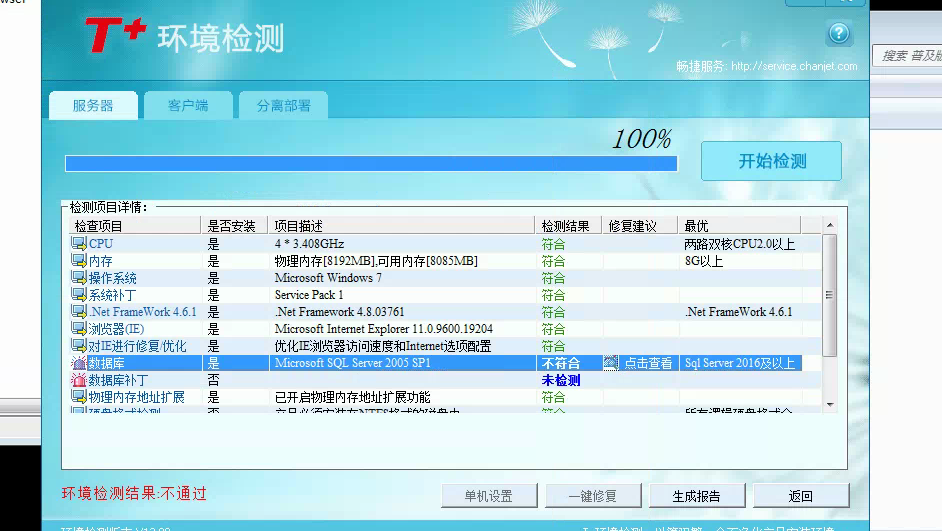Viewport: 942px width, 531px height.
Task: Click 点击查看 in the 数据库 row
Action: point(648,363)
